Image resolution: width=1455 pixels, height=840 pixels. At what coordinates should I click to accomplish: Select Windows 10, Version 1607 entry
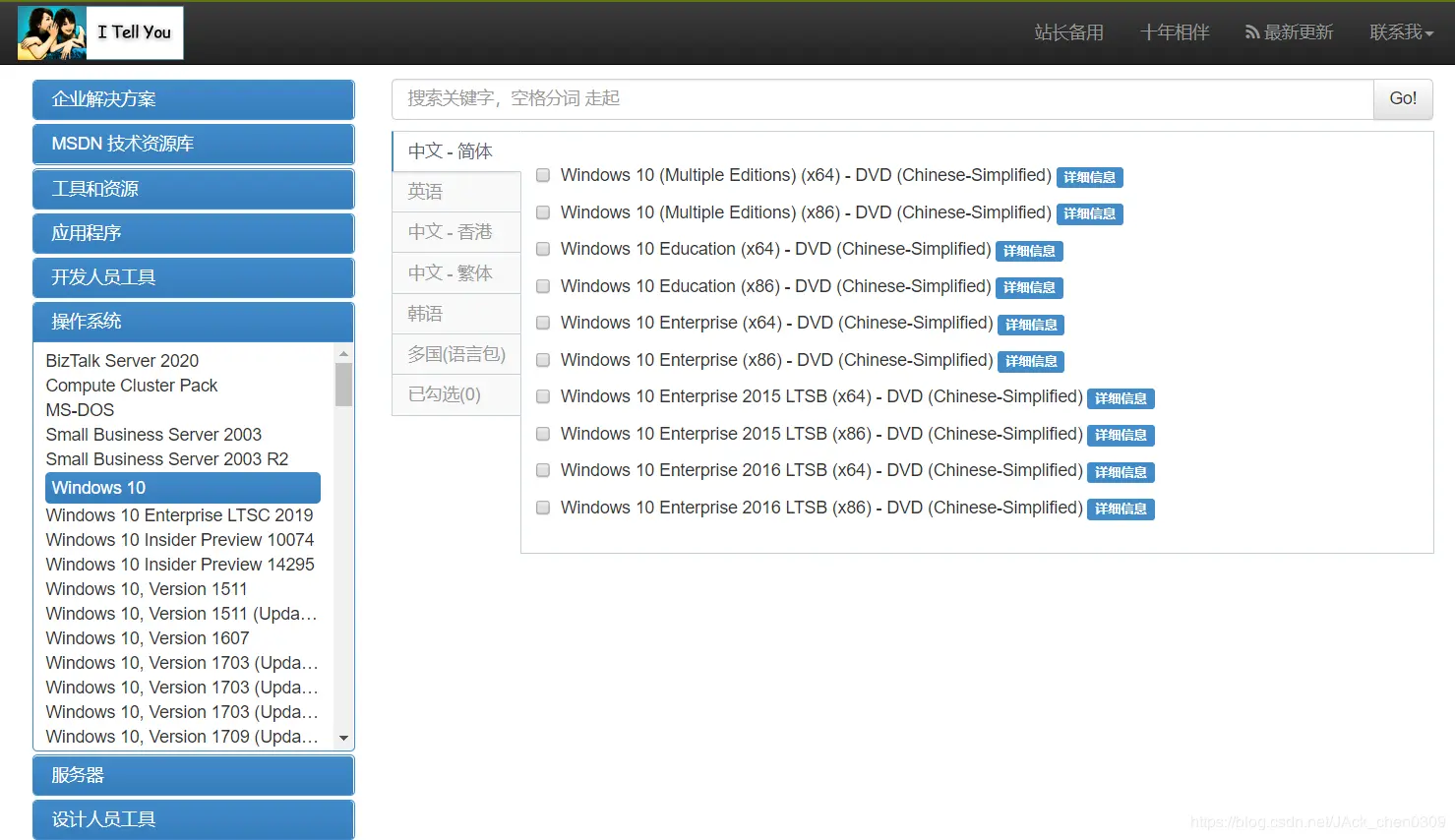coord(148,638)
